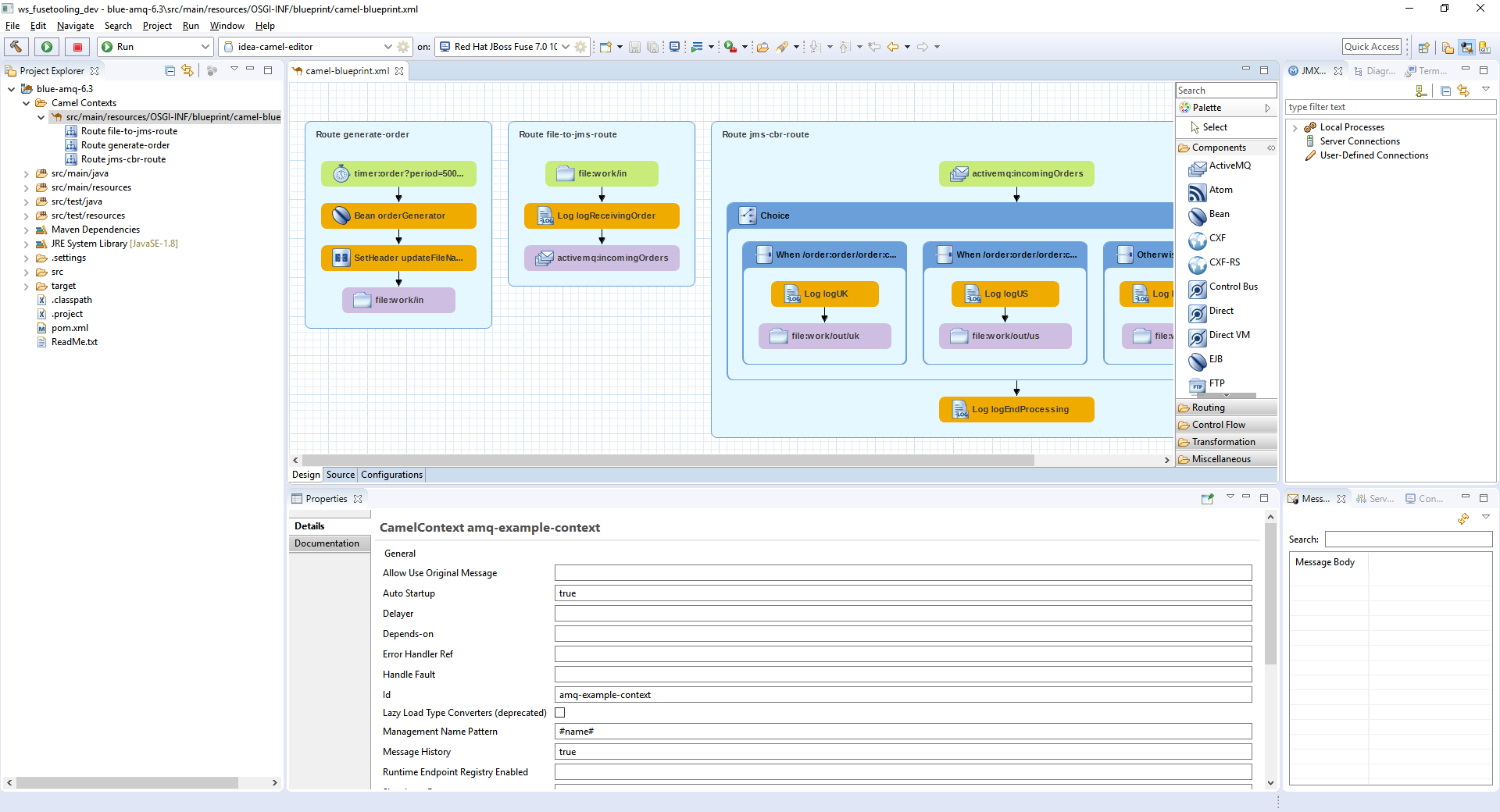Click the Bean orderGenerator node
The image size is (1500, 812).
click(x=398, y=216)
